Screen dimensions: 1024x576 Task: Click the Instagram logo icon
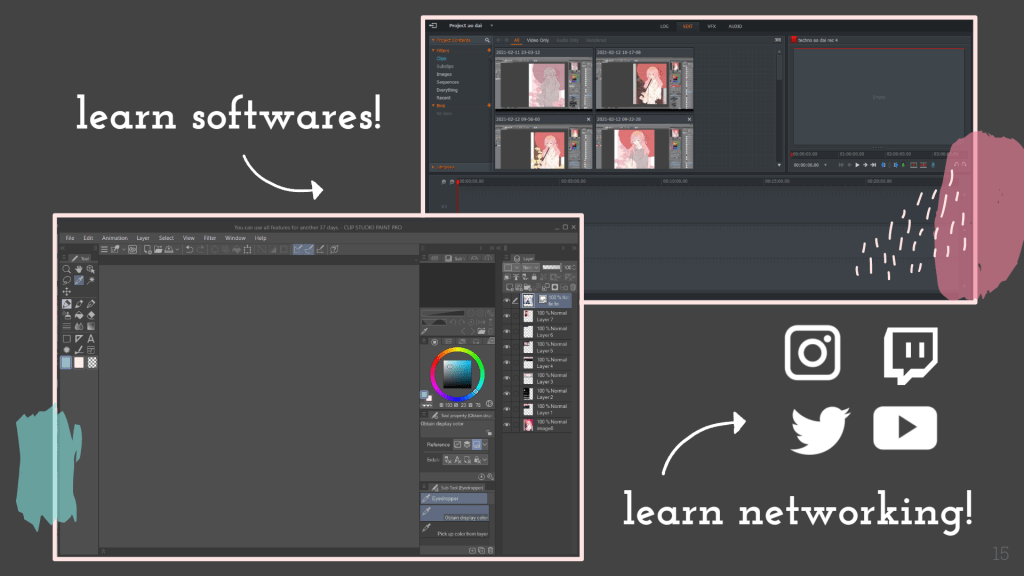(812, 353)
